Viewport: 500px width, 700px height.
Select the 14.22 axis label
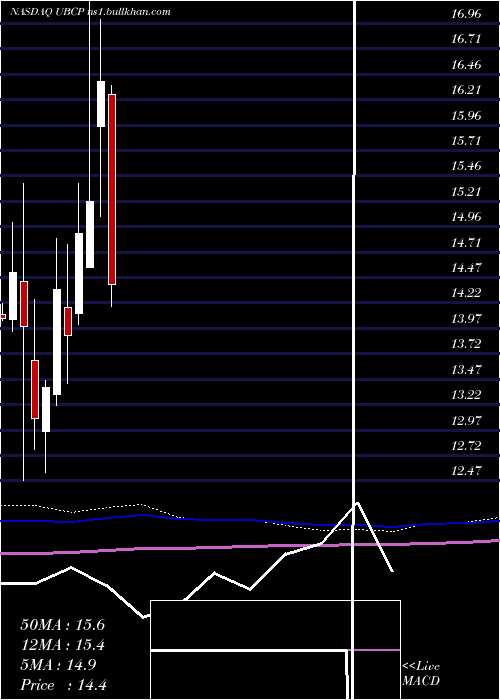[466, 293]
